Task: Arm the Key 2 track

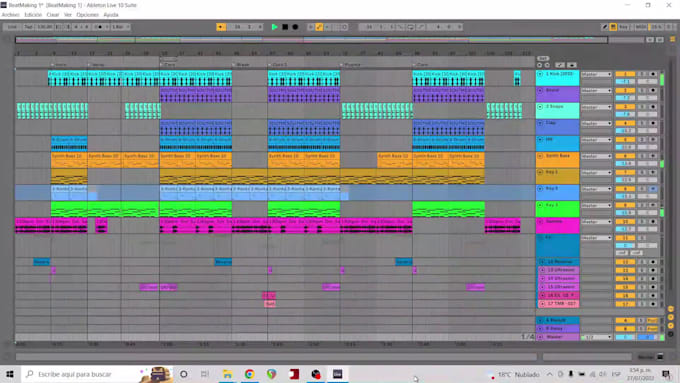Action: tap(653, 189)
